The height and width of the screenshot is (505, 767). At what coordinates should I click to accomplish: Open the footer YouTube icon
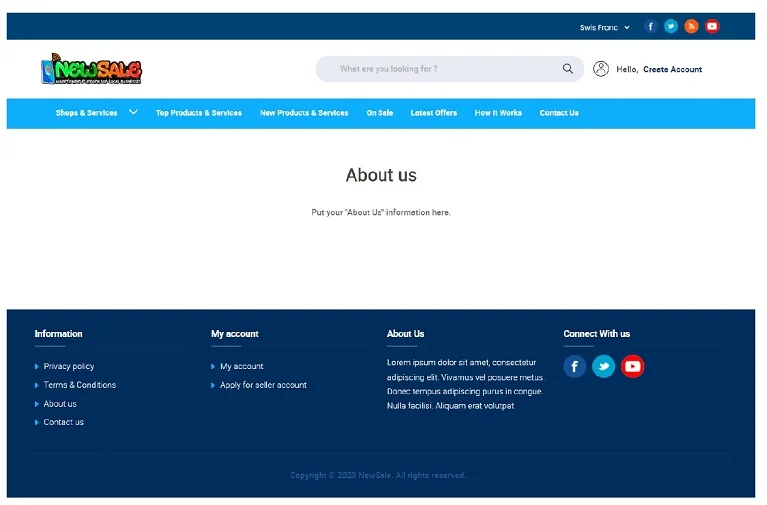tap(632, 366)
